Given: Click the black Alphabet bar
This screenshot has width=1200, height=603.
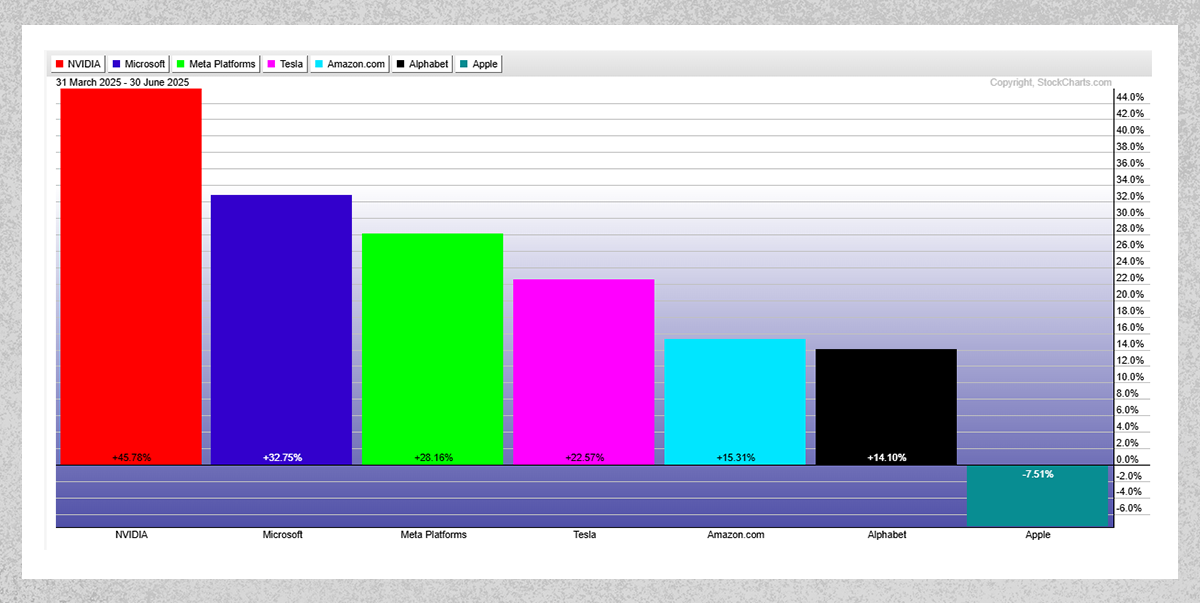Looking at the screenshot, I should [x=886, y=407].
